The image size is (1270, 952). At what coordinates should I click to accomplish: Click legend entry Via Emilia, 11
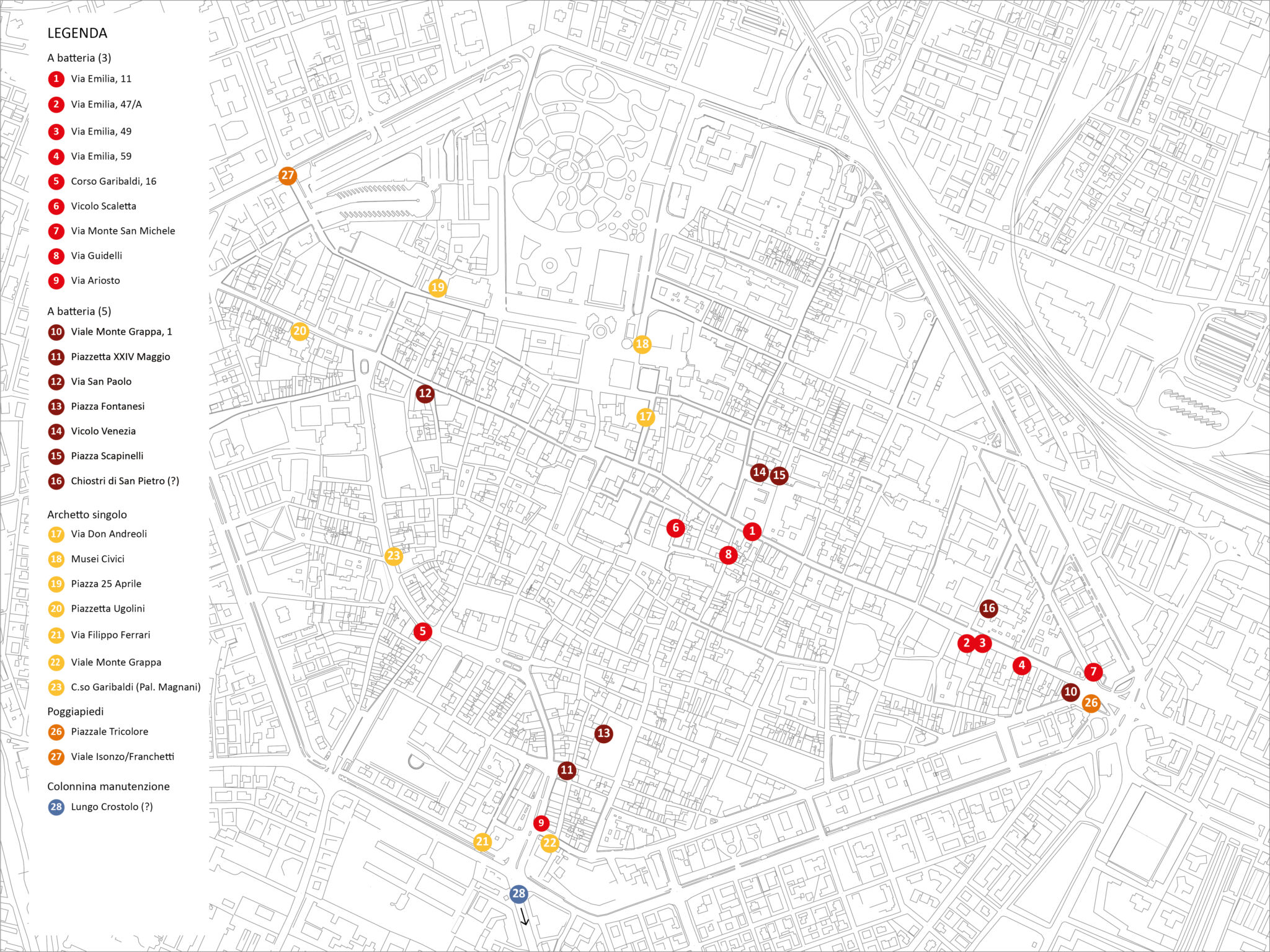pos(100,79)
